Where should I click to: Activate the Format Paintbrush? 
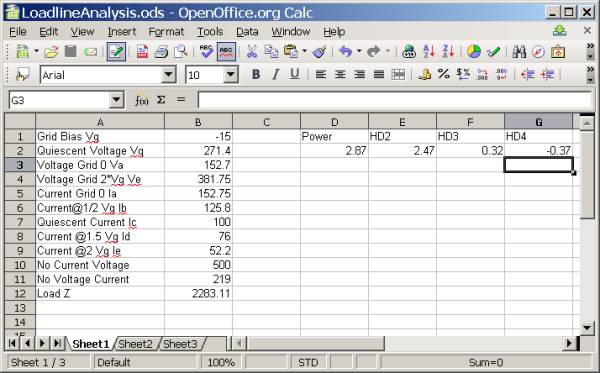[320, 51]
